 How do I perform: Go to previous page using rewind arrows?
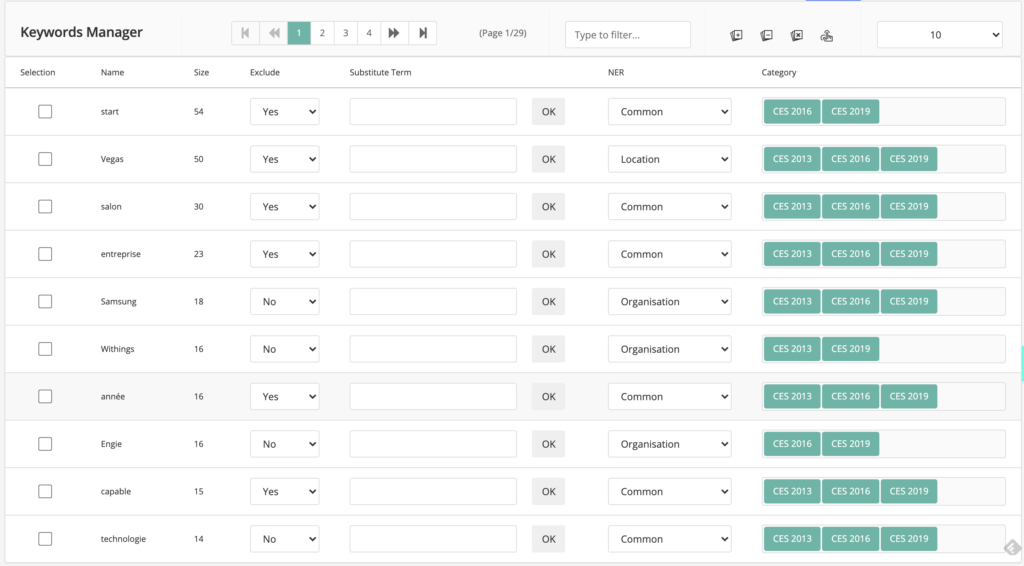274,33
